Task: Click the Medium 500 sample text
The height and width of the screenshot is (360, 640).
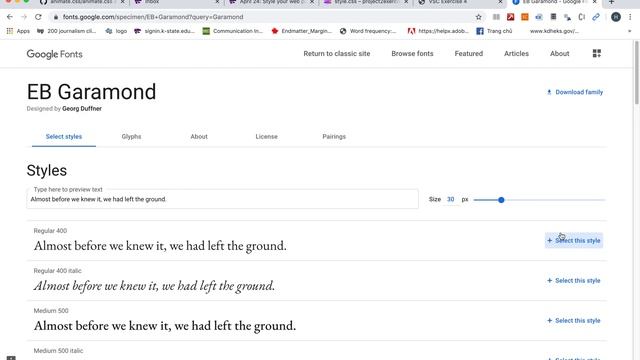Action: coord(165,326)
